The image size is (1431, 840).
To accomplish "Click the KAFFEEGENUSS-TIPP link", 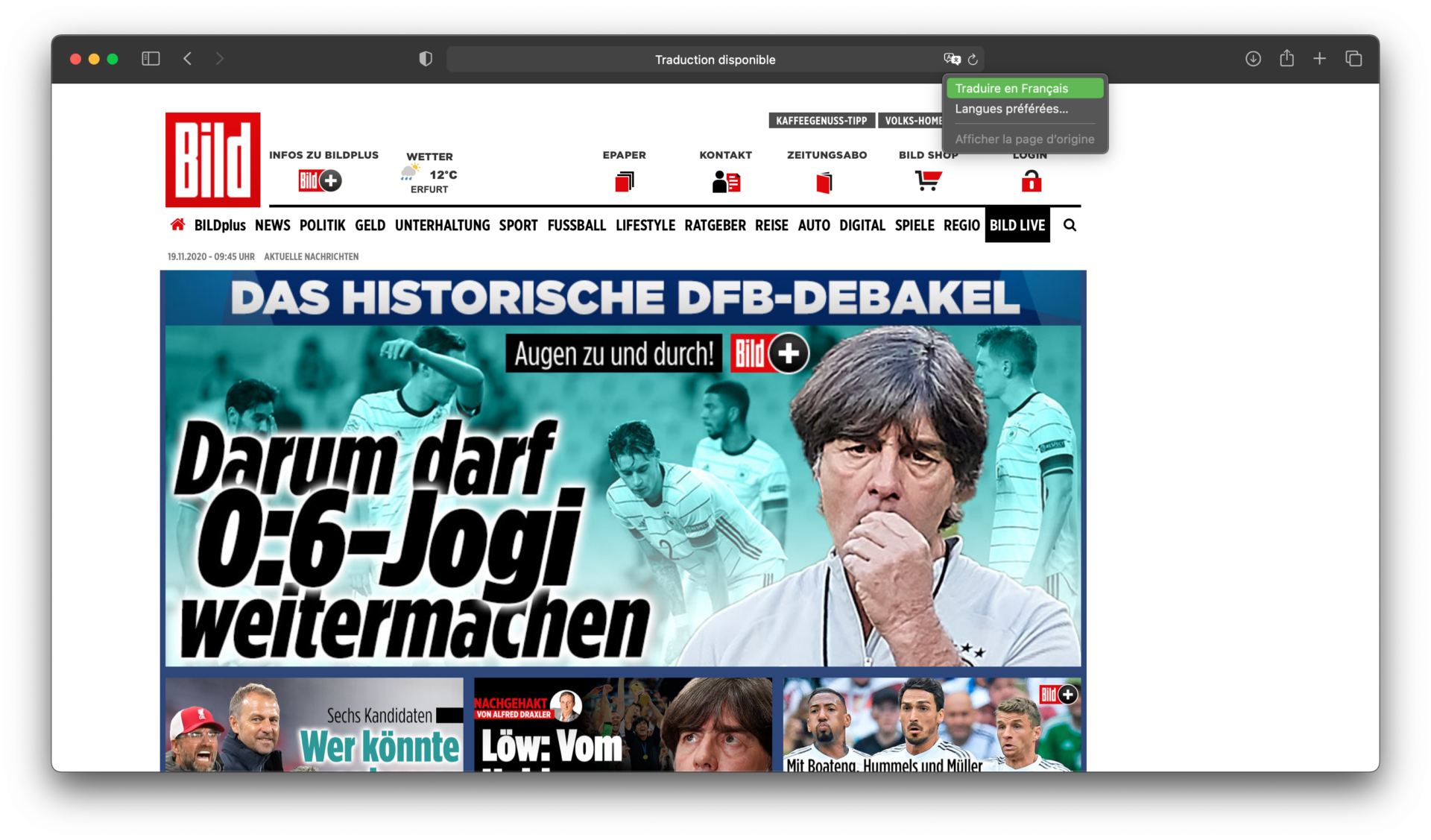I will pos(821,121).
